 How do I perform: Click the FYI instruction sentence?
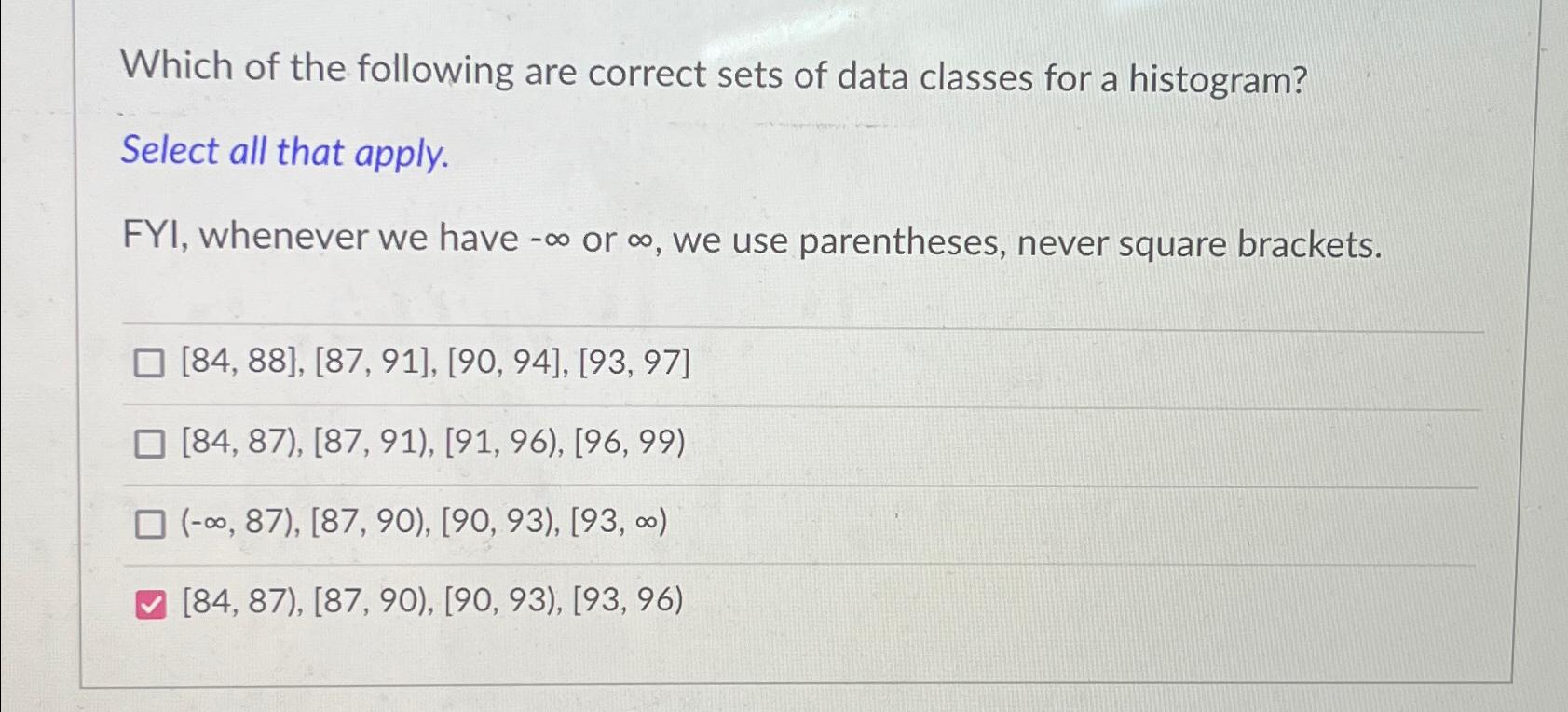tap(750, 242)
